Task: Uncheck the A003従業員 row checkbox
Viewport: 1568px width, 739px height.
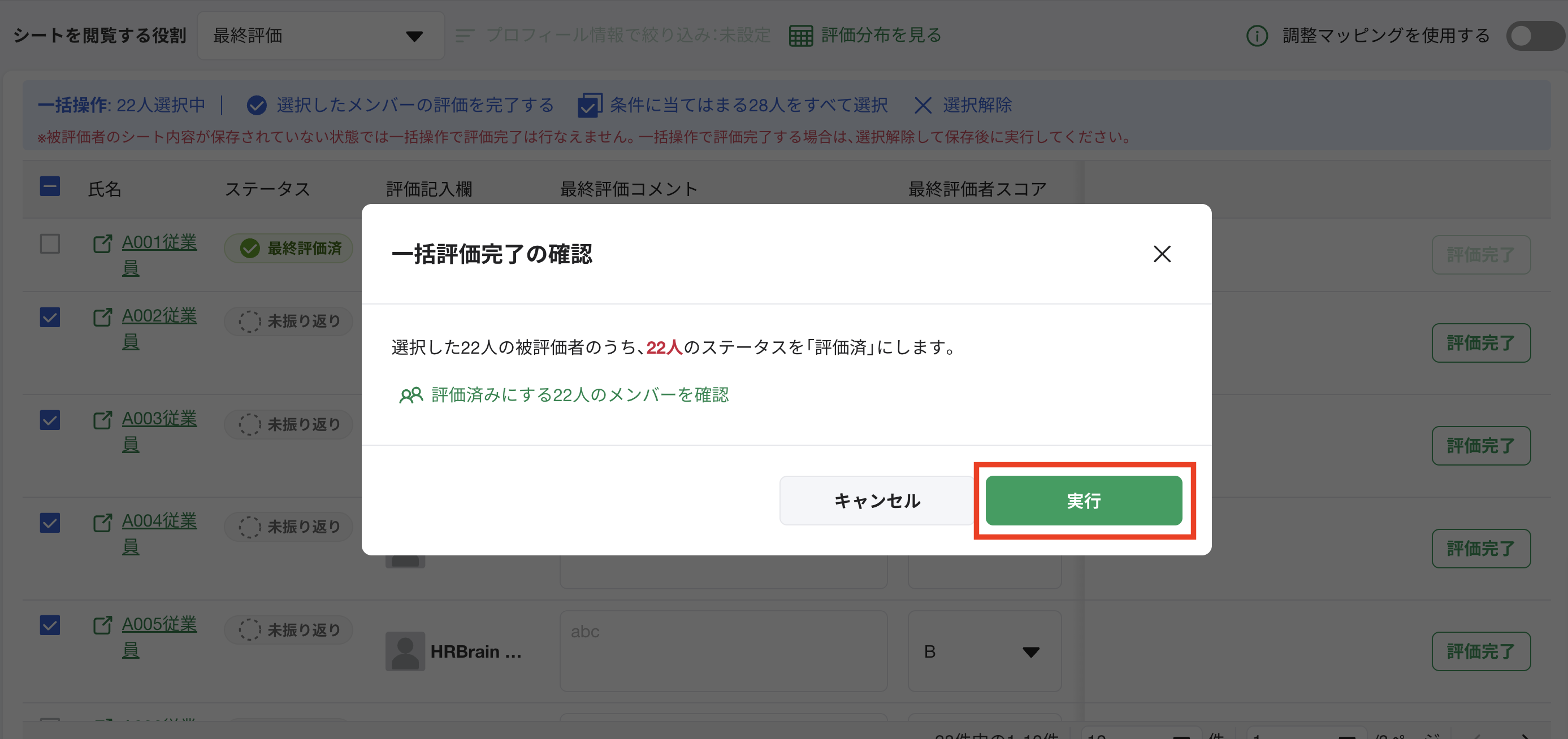Action: tap(50, 420)
